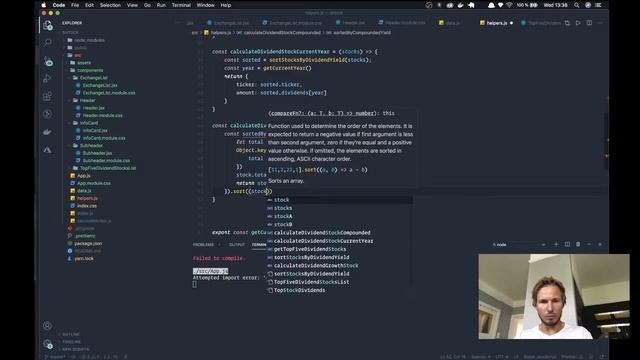This screenshot has width=640, height=360.
Task: Switch to the data.js editor tab
Action: (449, 23)
